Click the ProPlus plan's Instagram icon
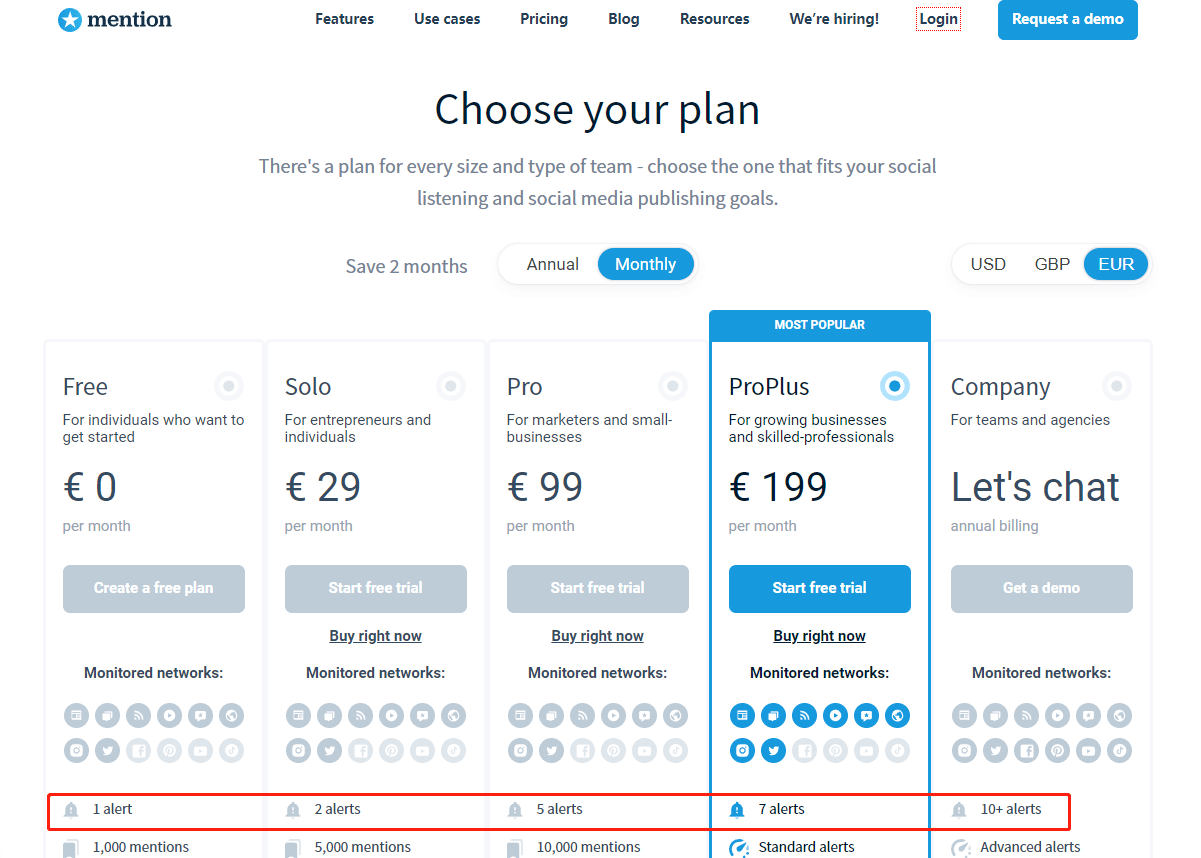This screenshot has height=858, width=1201. point(742,750)
